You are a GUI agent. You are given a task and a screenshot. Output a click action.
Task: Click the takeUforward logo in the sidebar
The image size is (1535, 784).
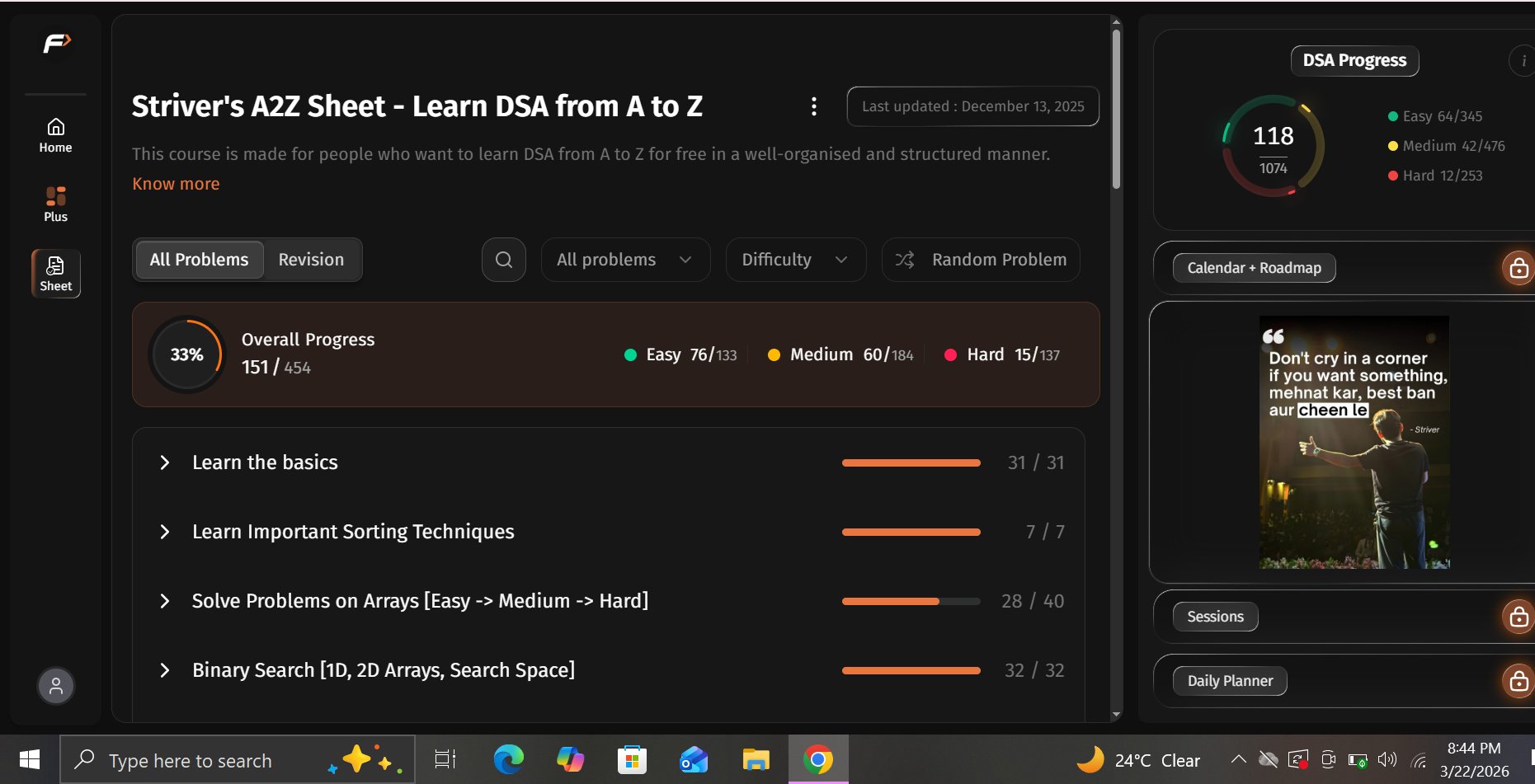pos(57,43)
